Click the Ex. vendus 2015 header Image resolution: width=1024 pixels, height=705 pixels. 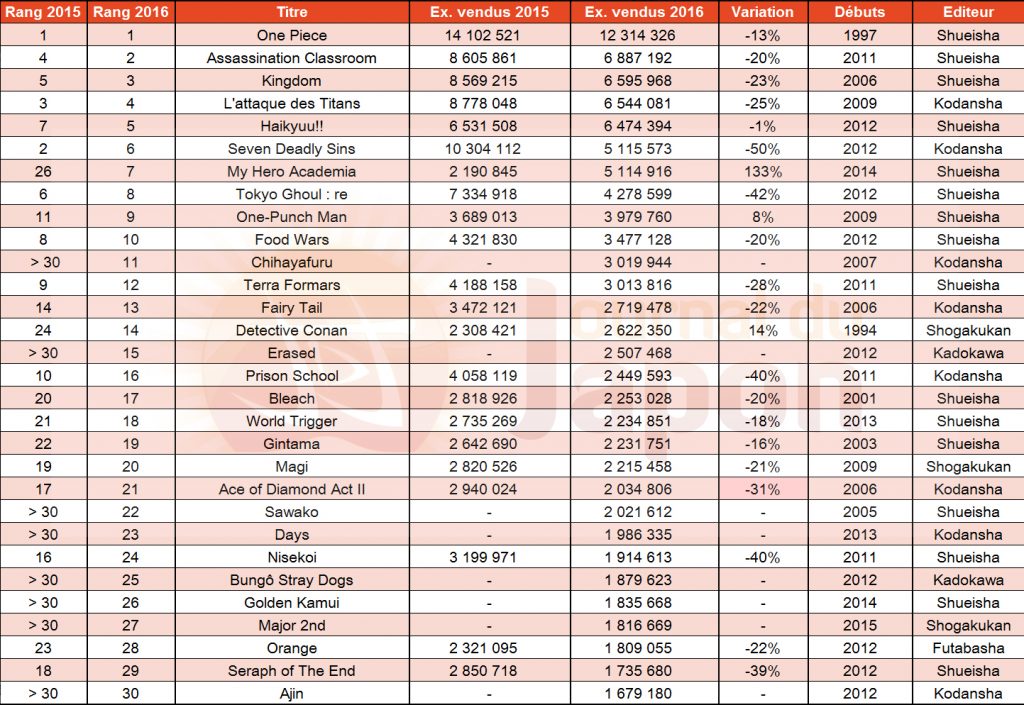pyautogui.click(x=484, y=12)
